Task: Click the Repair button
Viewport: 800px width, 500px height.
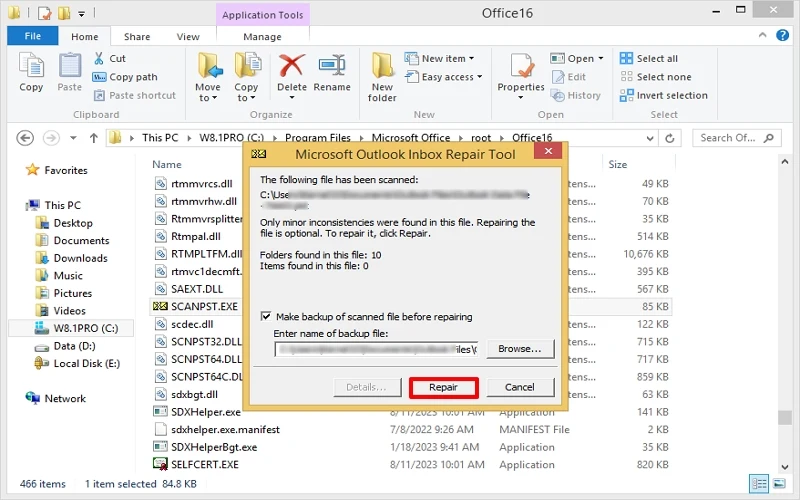Action: click(x=443, y=387)
